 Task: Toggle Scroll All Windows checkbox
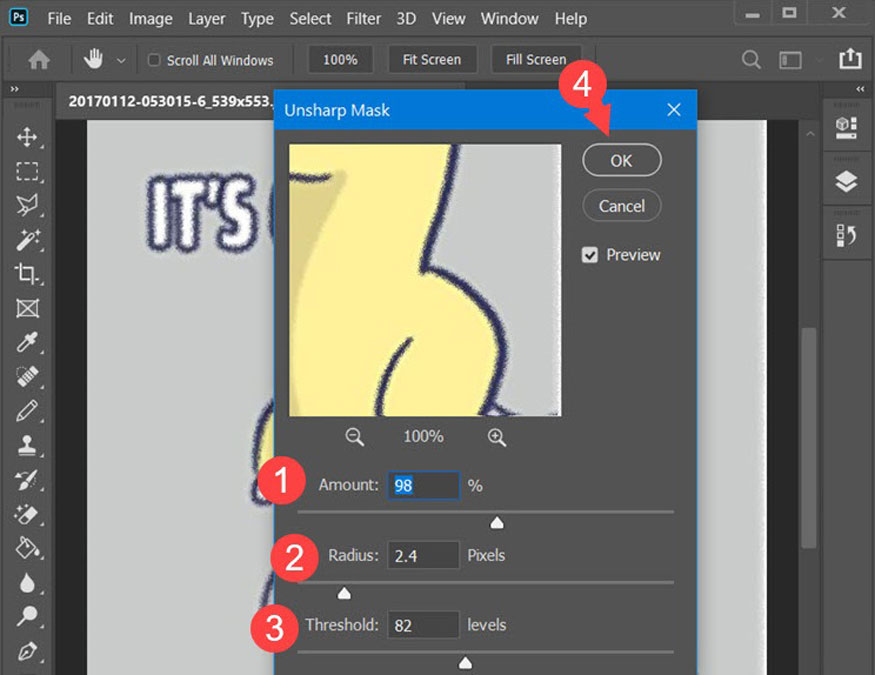coord(154,60)
